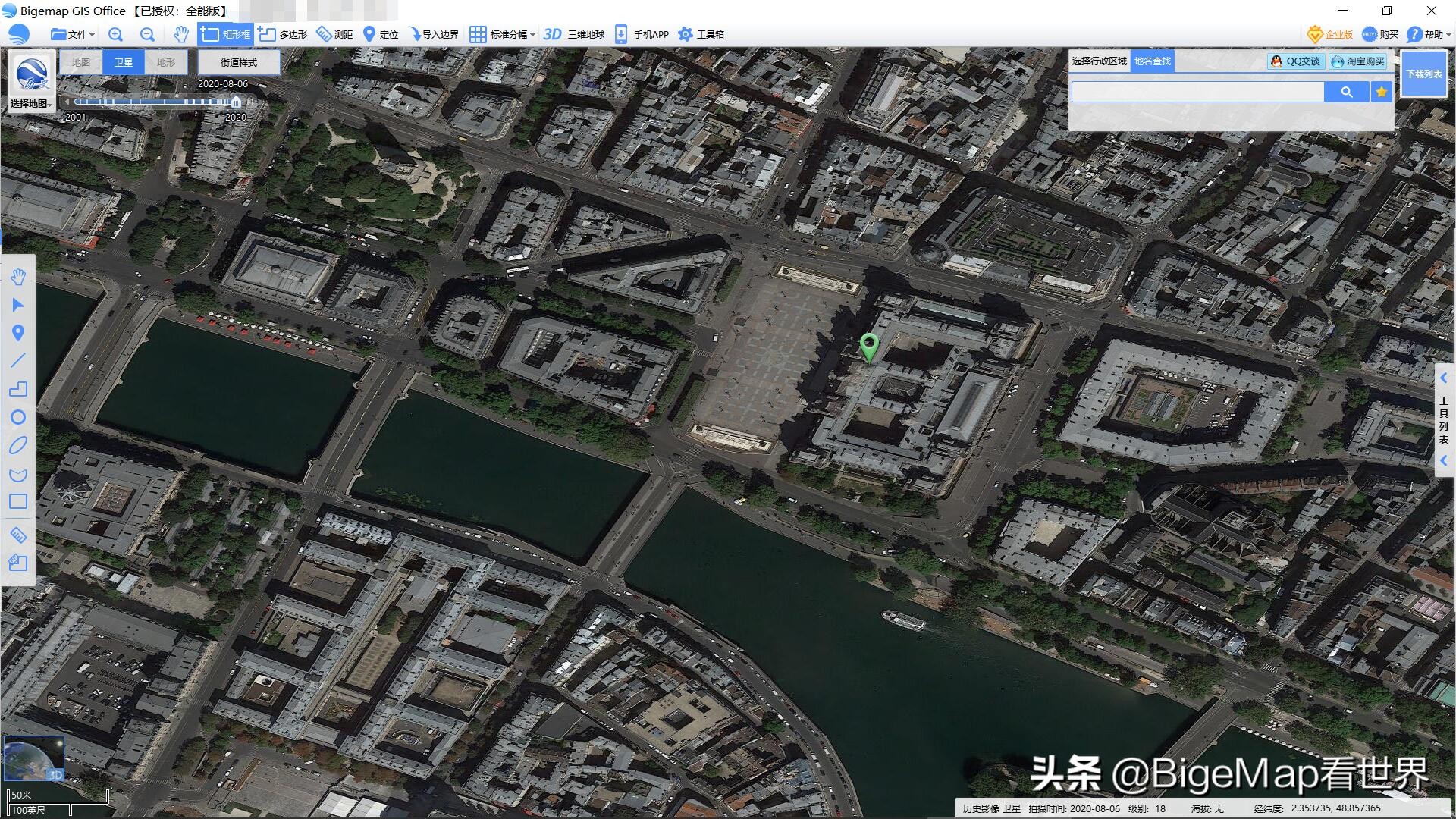
Task: Open the 工具箱 toolbox
Action: (701, 34)
